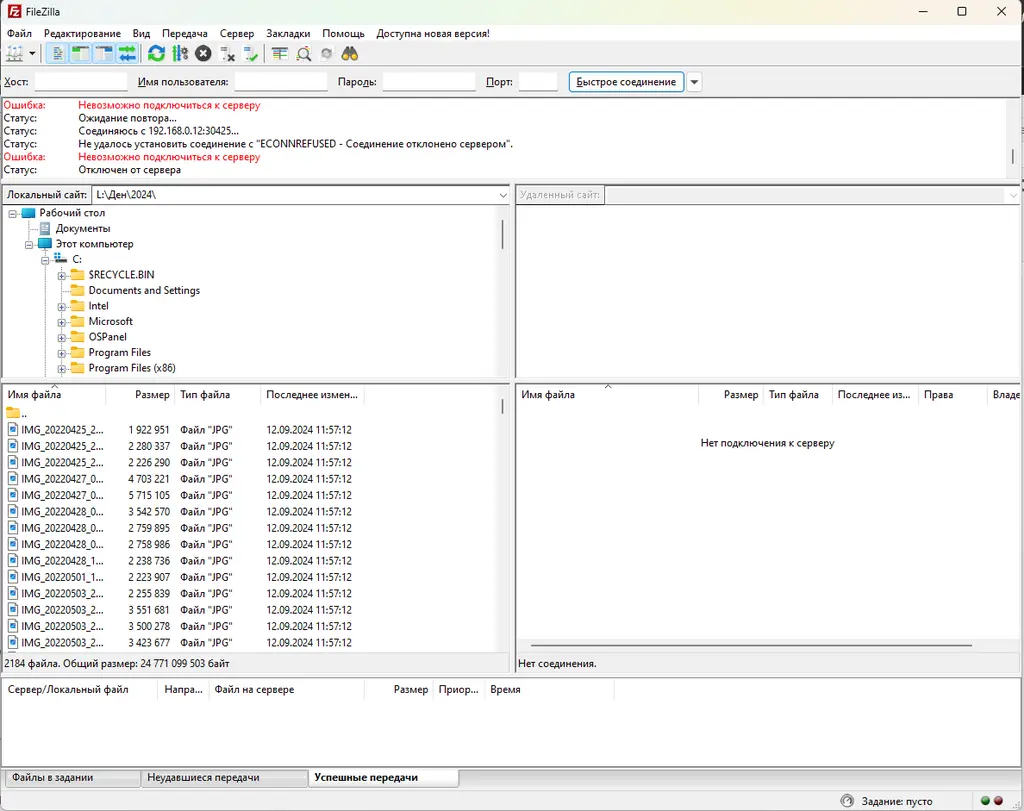Image resolution: width=1024 pixels, height=811 pixels.
Task: Open the Передача menu
Action: click(x=185, y=33)
